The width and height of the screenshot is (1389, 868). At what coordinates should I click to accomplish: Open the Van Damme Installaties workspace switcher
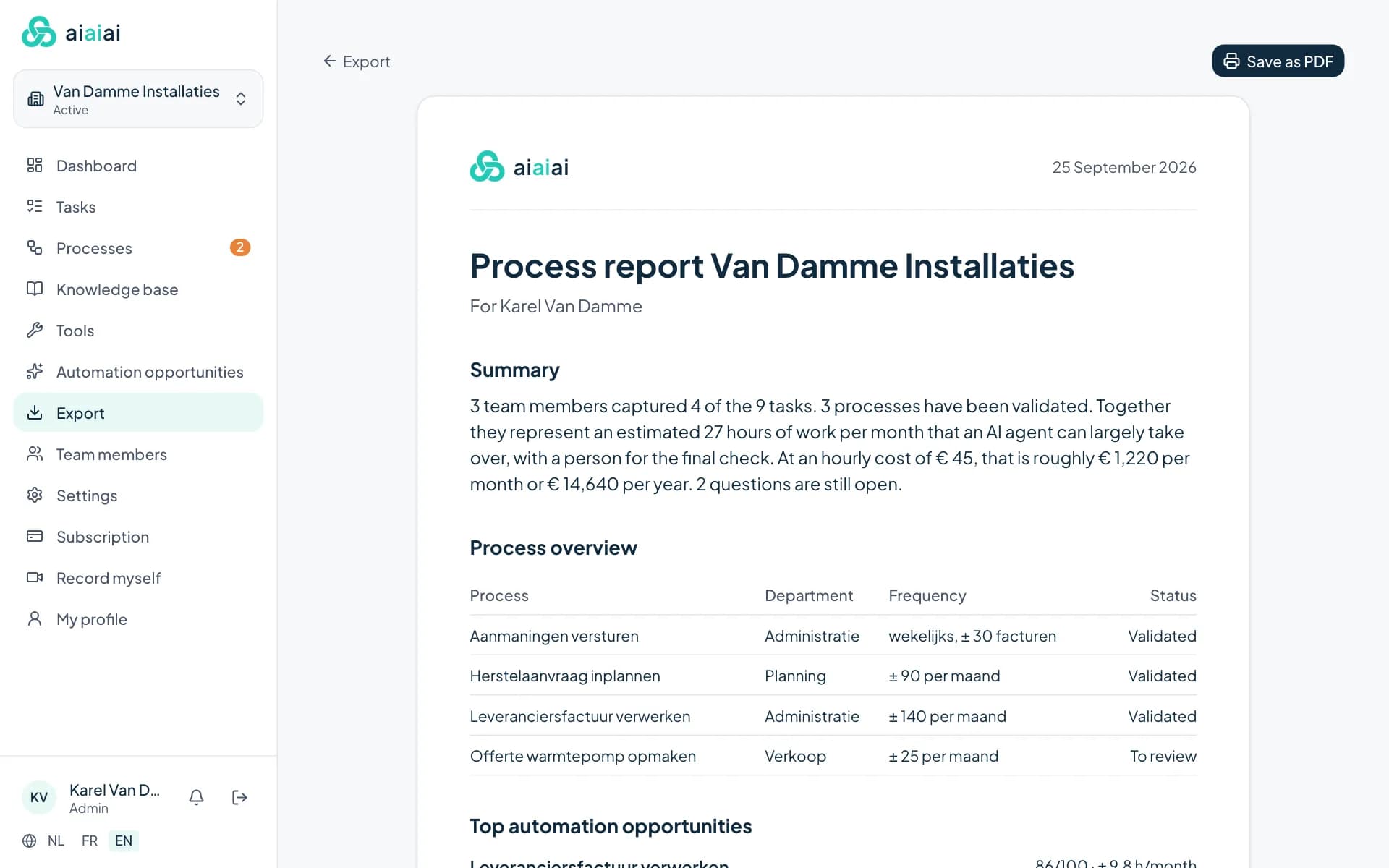coord(138,99)
